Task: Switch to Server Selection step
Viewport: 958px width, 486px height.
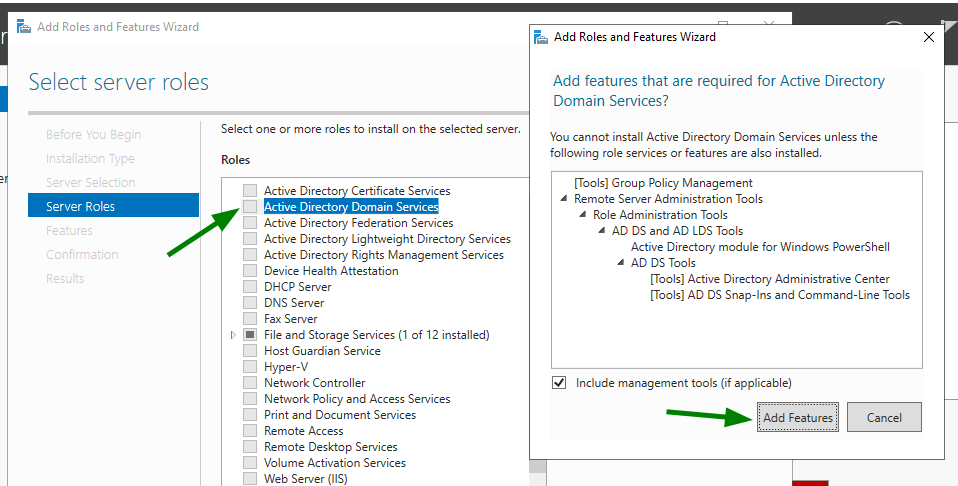Action: (x=90, y=182)
